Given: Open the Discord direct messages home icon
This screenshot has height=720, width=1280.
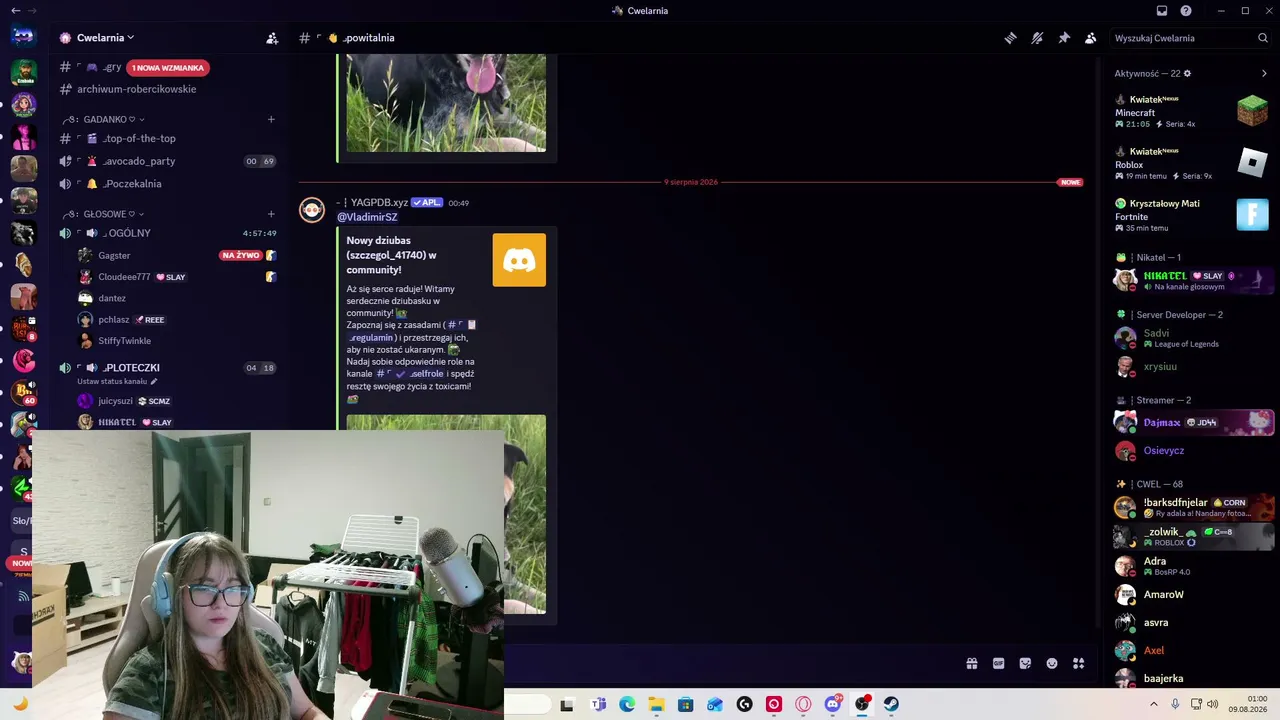Looking at the screenshot, I should coord(23,36).
